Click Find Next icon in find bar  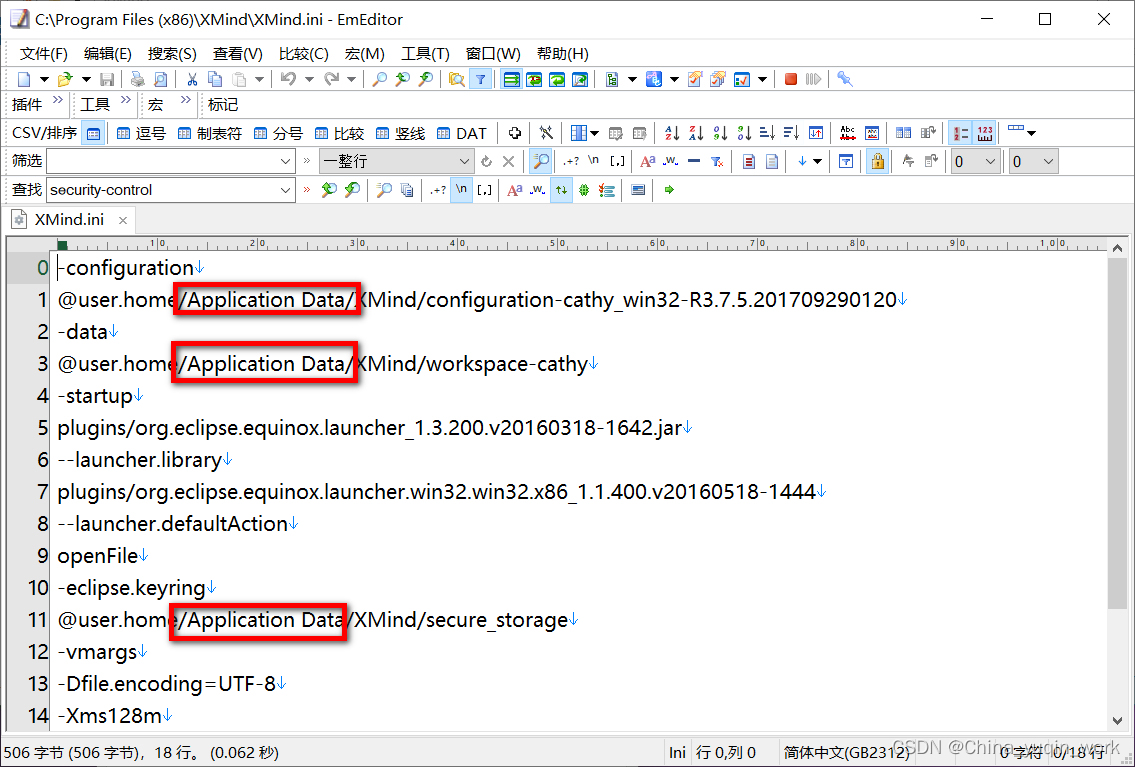[353, 190]
